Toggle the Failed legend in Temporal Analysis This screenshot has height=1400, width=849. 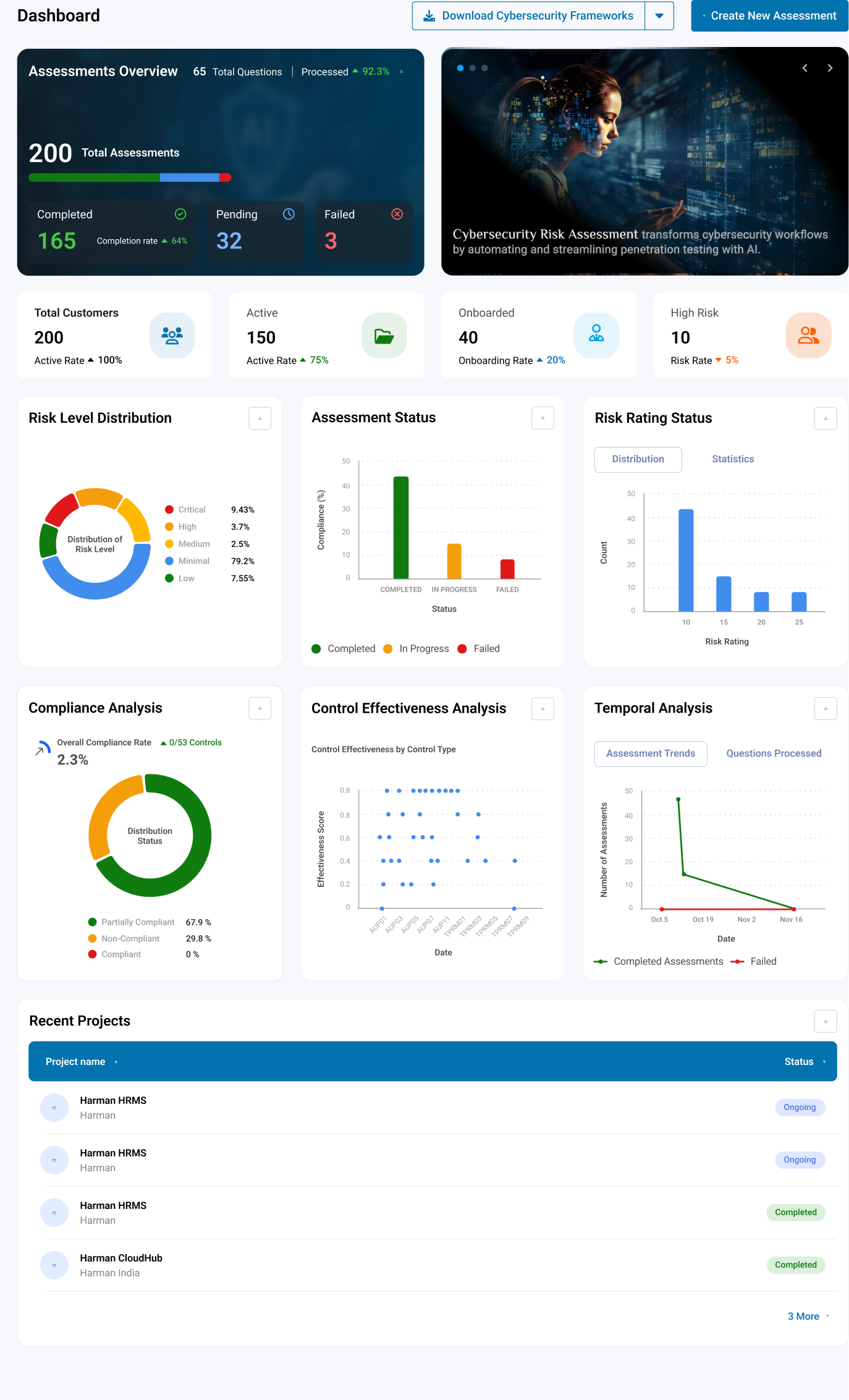point(754,961)
